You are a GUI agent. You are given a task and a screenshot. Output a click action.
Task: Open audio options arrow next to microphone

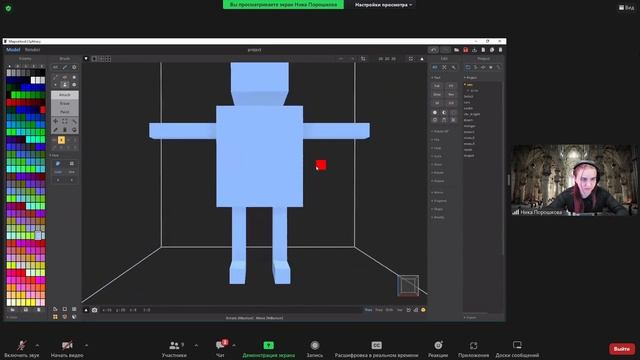coord(38,345)
